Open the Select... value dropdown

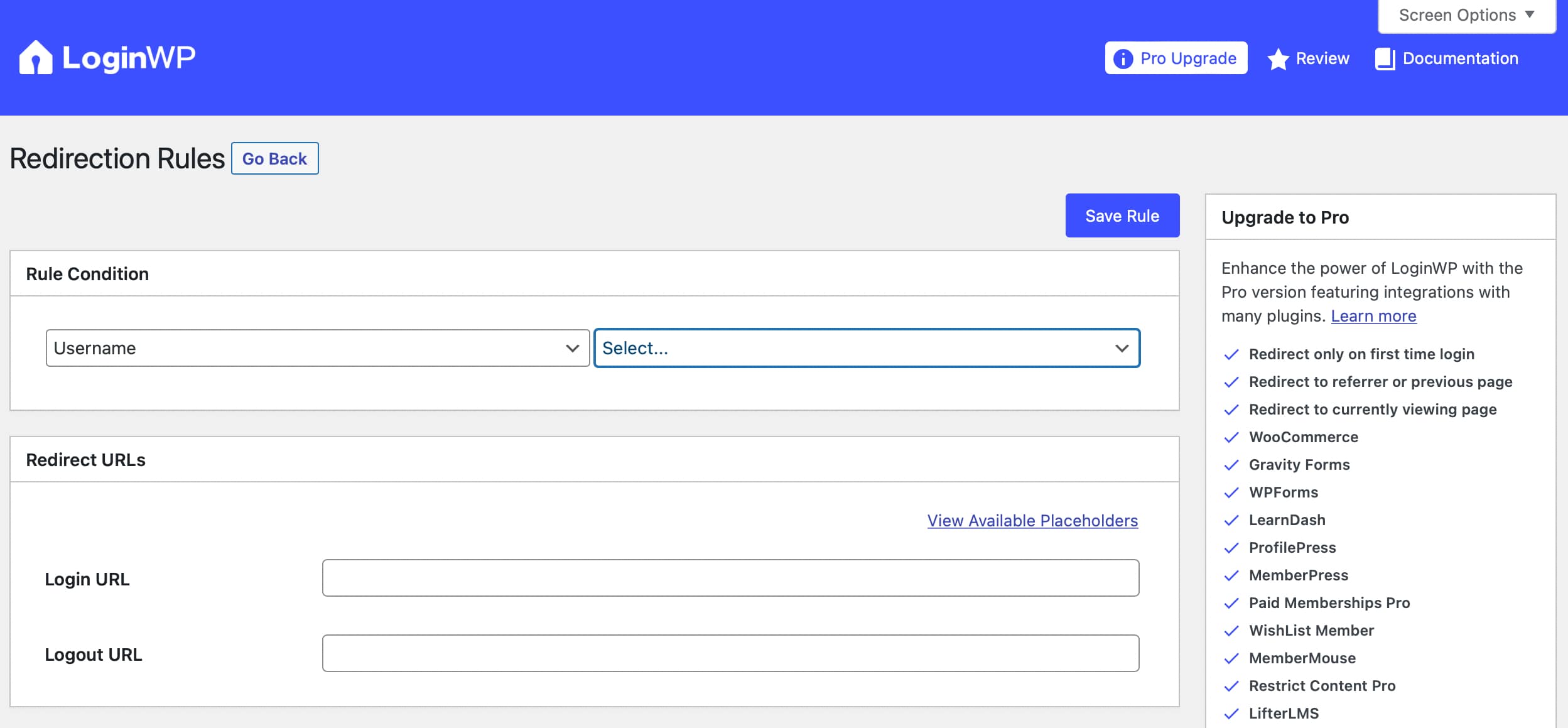tap(867, 347)
